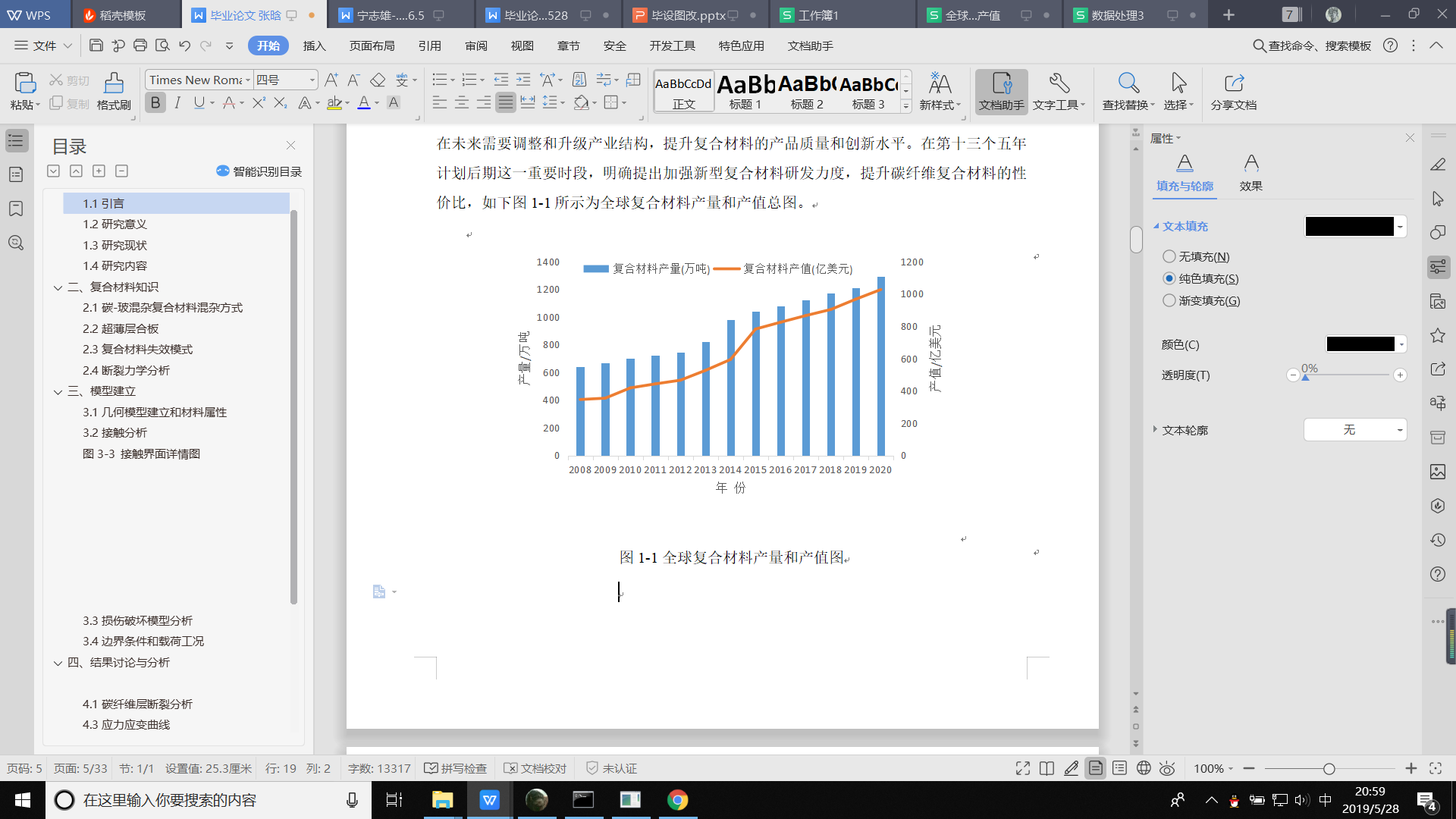Open spell check in status bar
The image size is (1456, 819).
point(455,768)
